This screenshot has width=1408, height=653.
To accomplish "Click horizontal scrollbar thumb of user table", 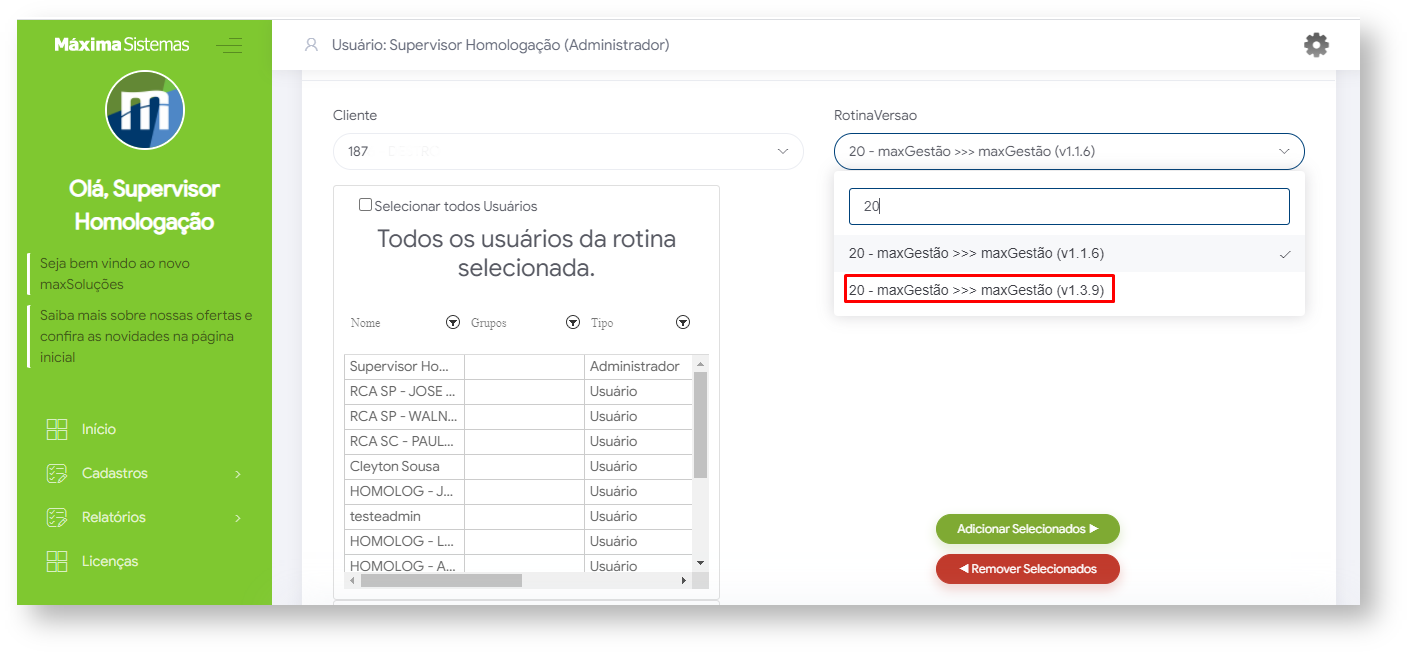I will coord(441,580).
